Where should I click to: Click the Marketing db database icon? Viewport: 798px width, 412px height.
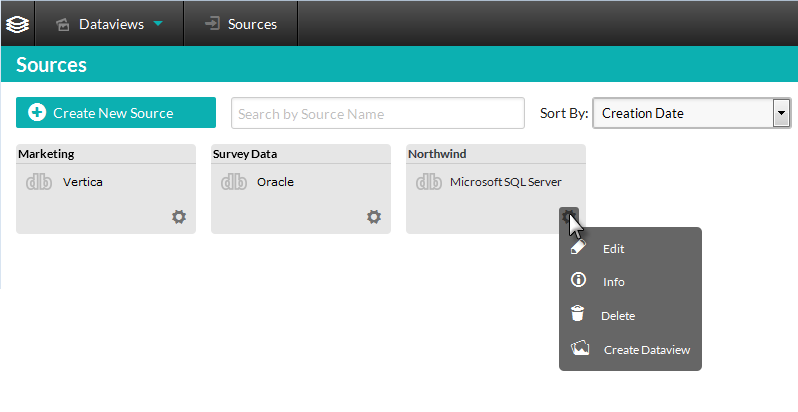39,182
